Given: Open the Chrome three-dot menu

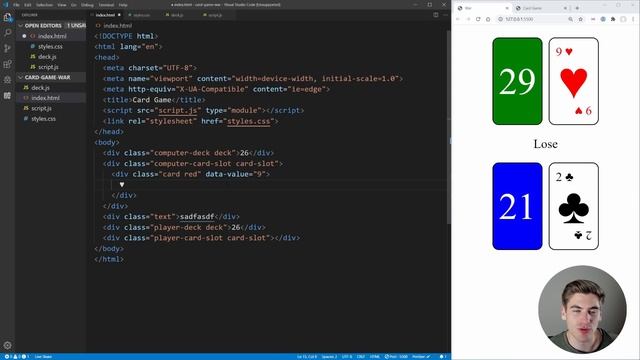Looking at the screenshot, I should (633, 19).
